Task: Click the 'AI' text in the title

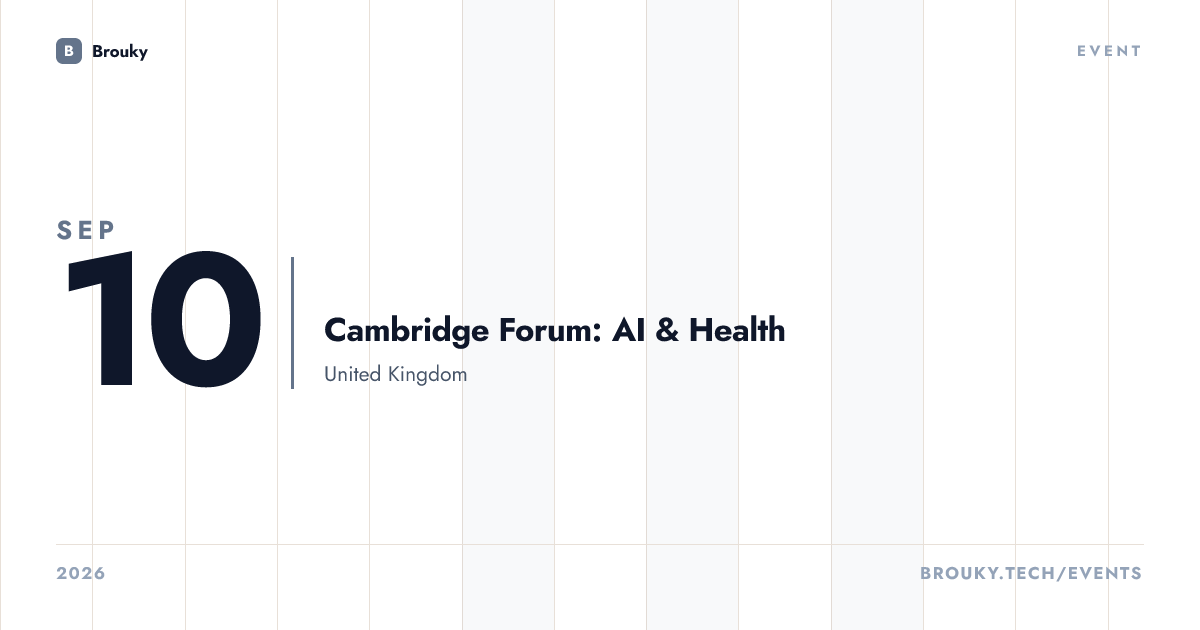Action: [x=629, y=331]
